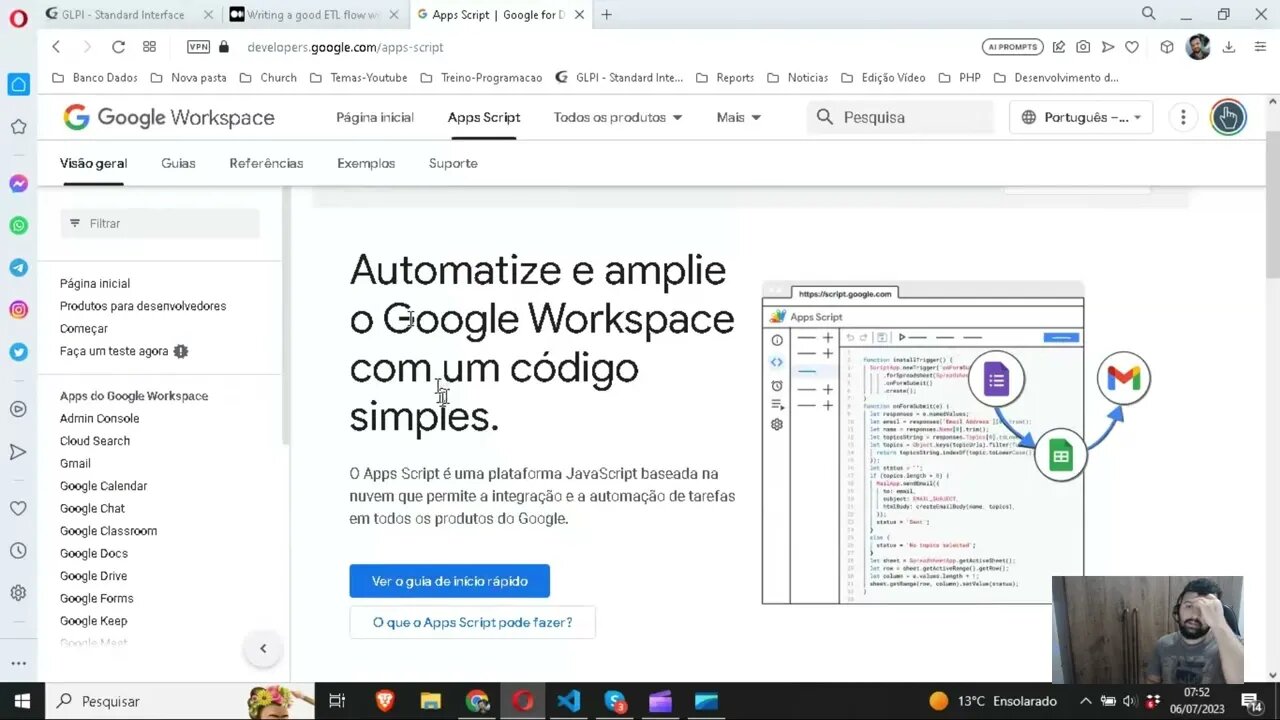This screenshot has width=1280, height=720.
Task: Open Telegram sidebar icon
Action: [x=18, y=268]
